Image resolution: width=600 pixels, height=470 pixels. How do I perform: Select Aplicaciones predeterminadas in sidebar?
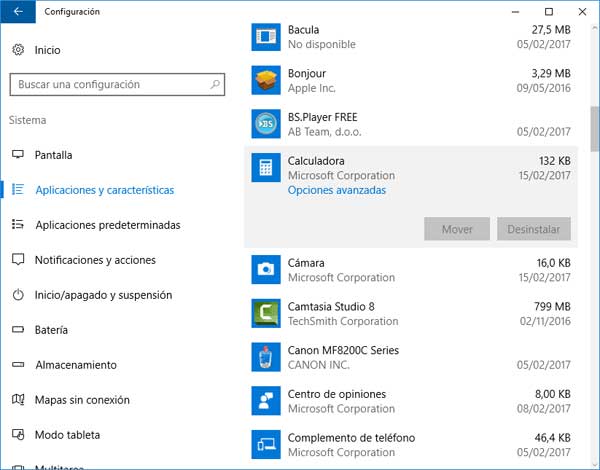point(107,225)
